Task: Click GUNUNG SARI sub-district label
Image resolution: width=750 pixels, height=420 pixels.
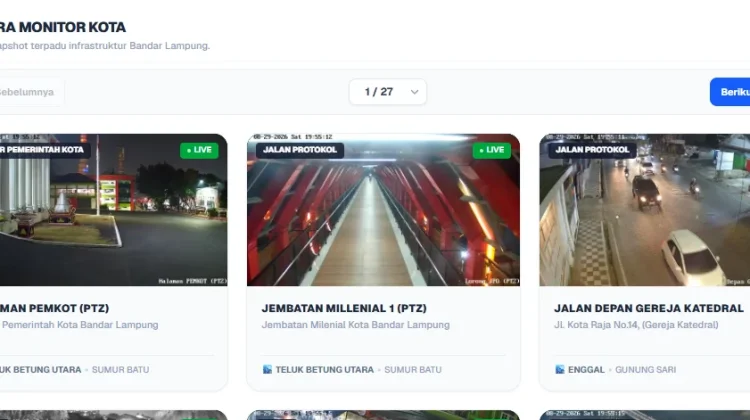Action: click(645, 370)
